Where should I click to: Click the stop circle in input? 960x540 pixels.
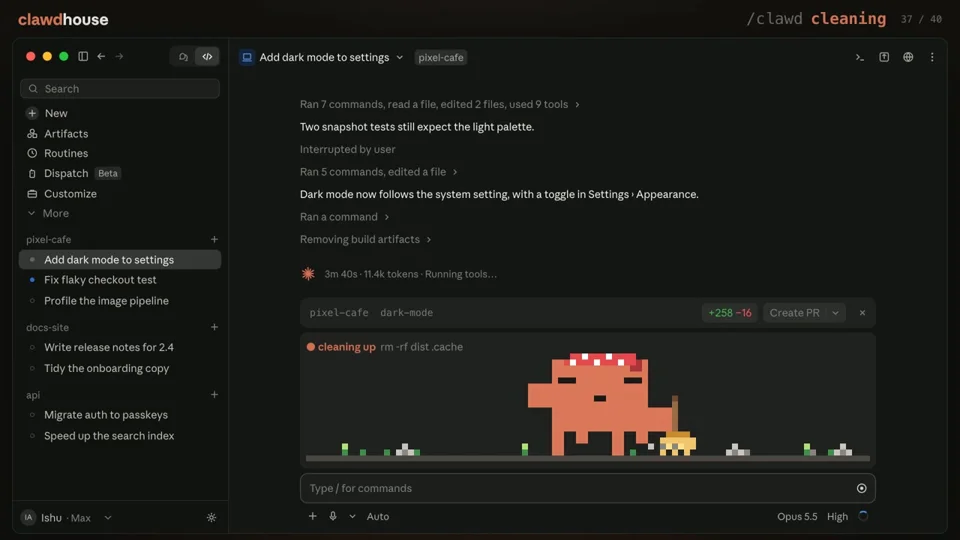pos(861,488)
